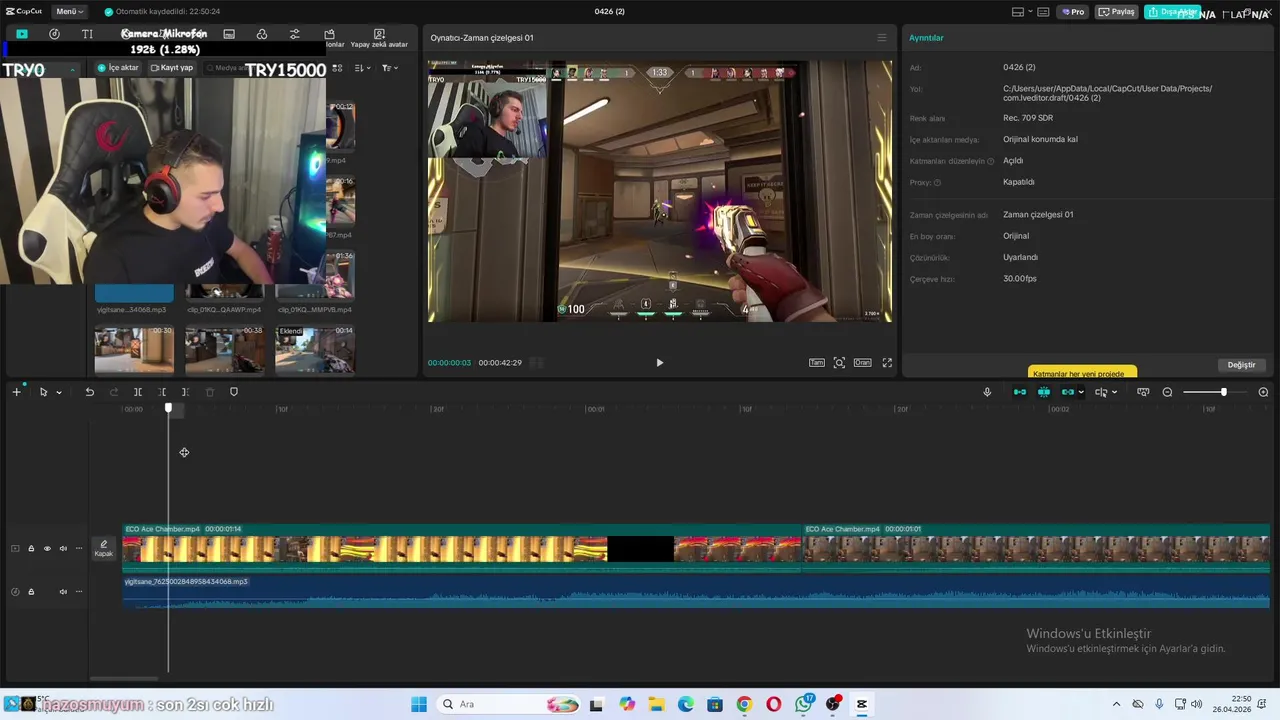Undo the last edit

90,392
